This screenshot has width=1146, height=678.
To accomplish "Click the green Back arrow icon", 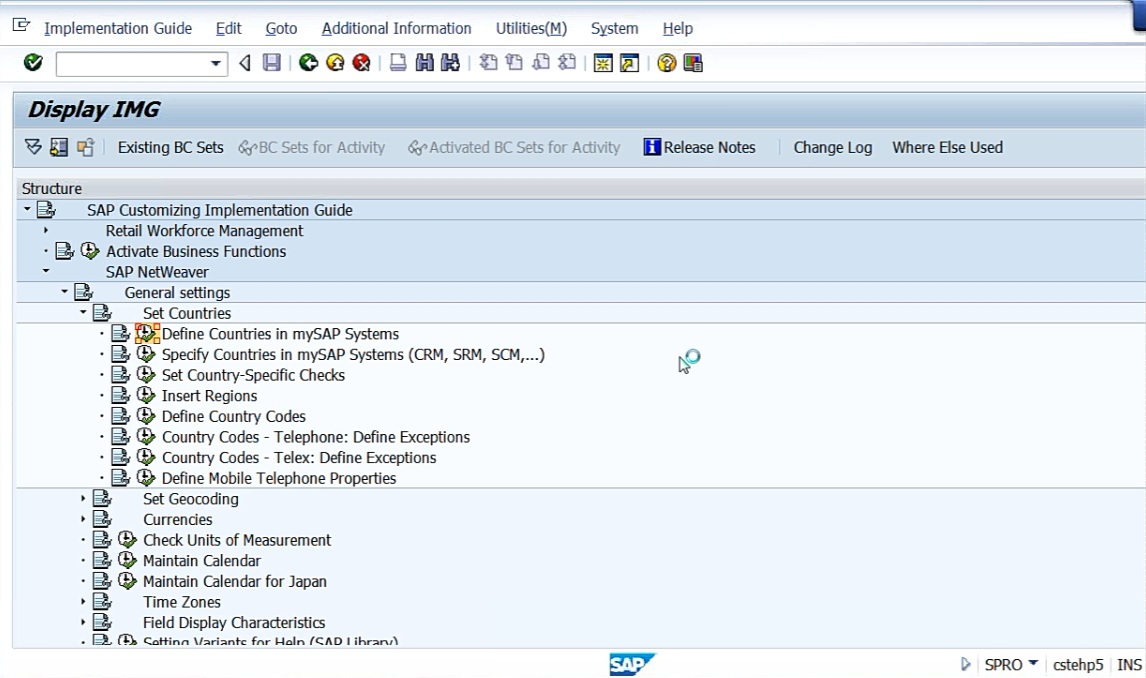I will [x=308, y=63].
